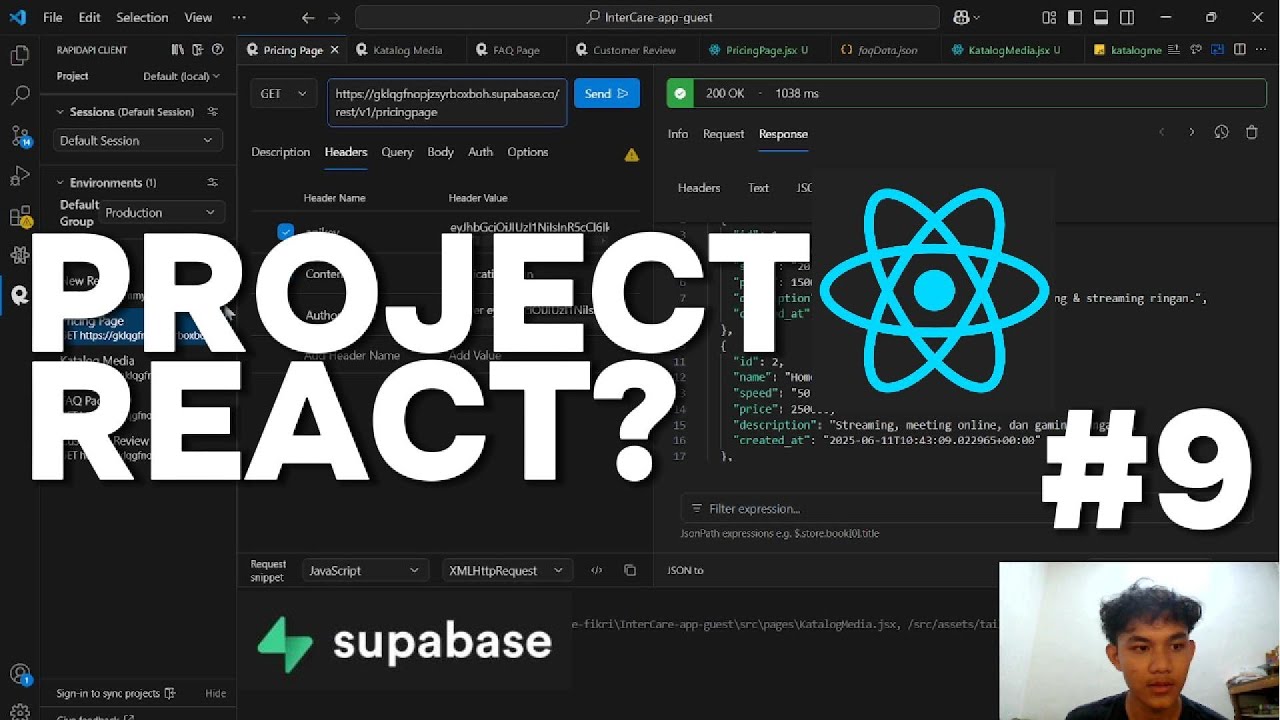
Task: Open the RapidAPI Client activity bar icon
Action: 19,295
